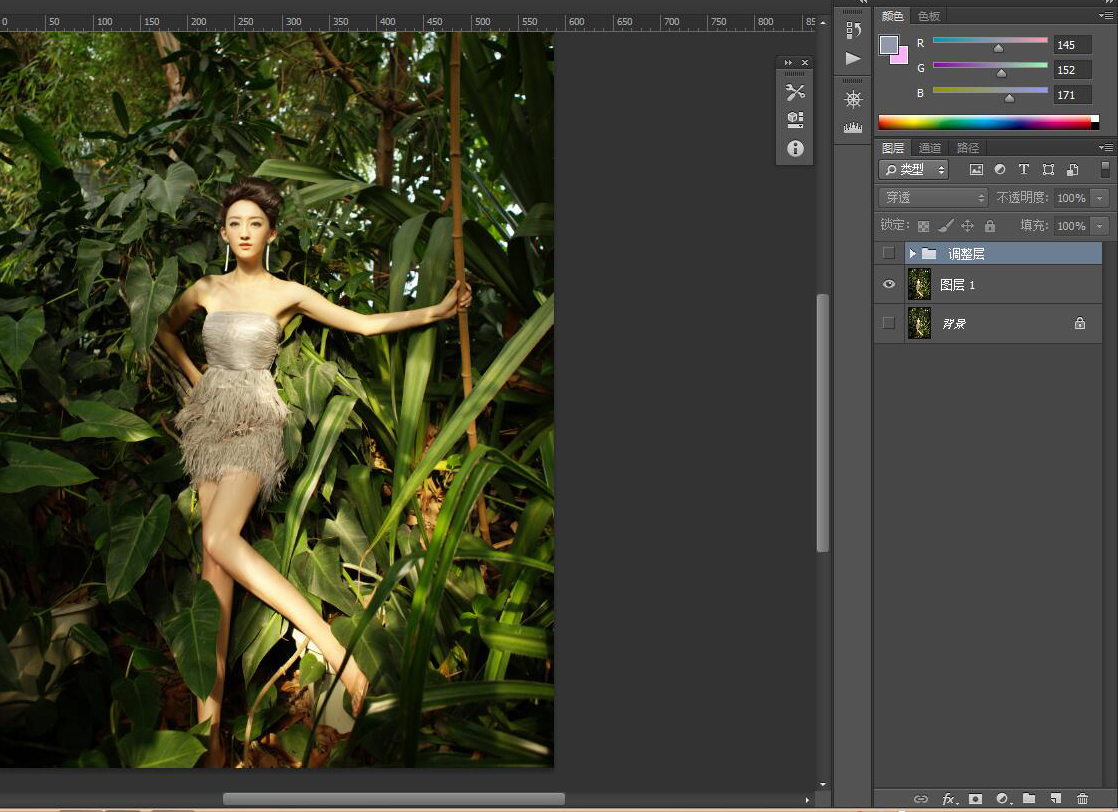Show the 背景 layer
Image resolution: width=1118 pixels, height=812 pixels.
889,323
